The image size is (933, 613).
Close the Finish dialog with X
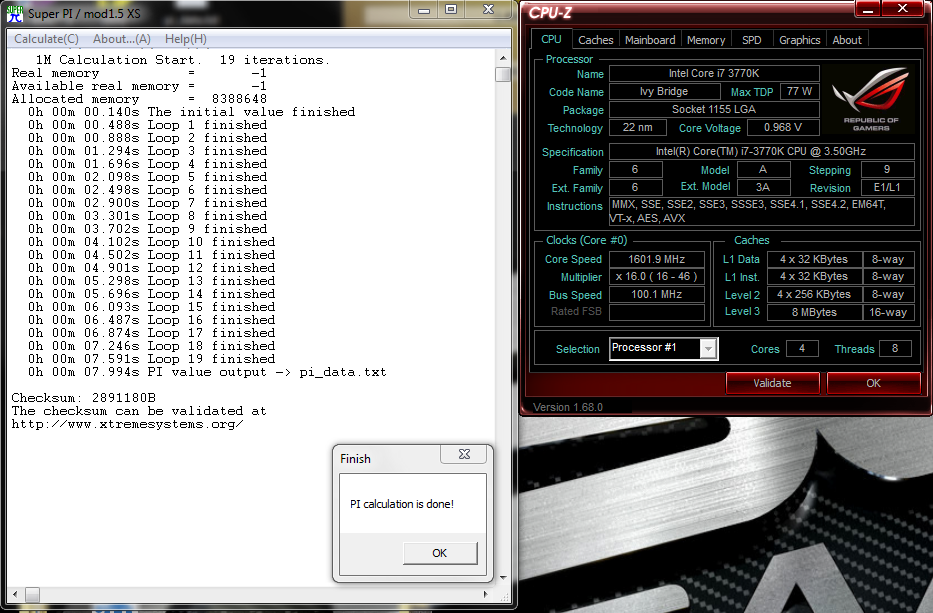coord(464,454)
